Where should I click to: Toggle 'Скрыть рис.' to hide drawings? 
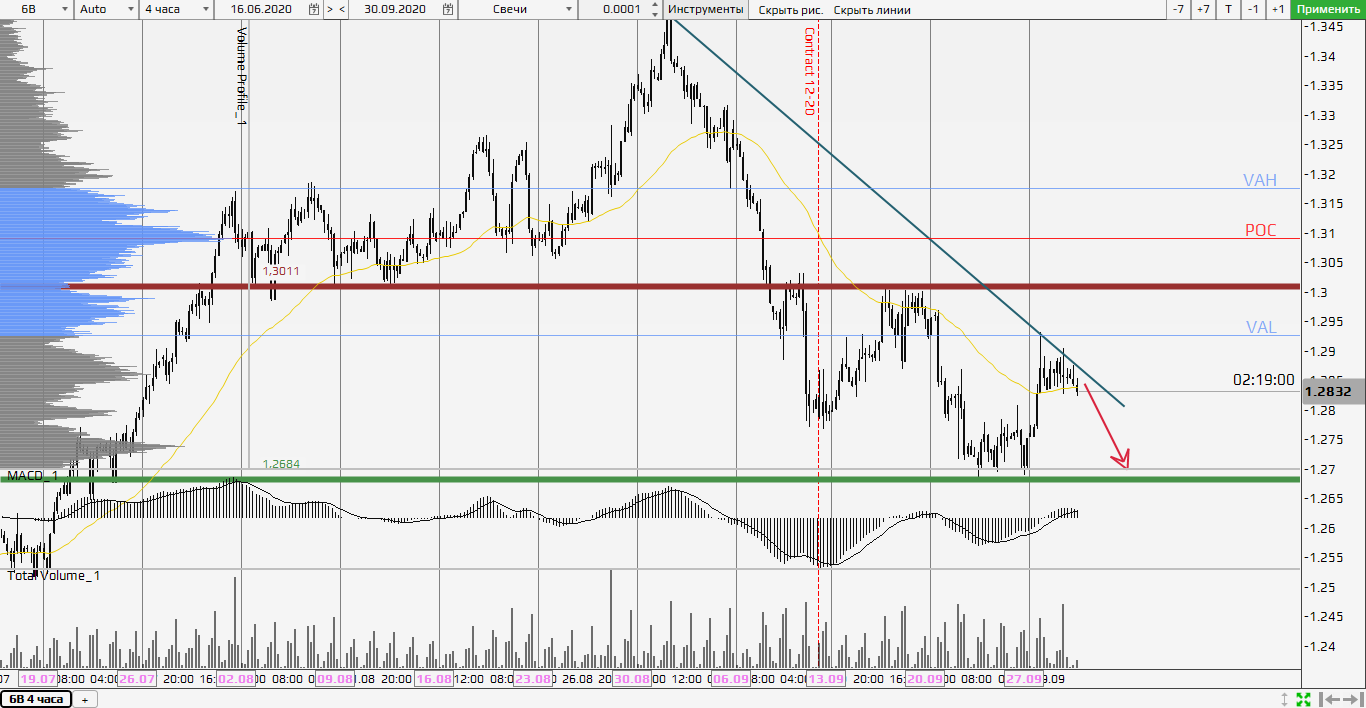pos(790,9)
